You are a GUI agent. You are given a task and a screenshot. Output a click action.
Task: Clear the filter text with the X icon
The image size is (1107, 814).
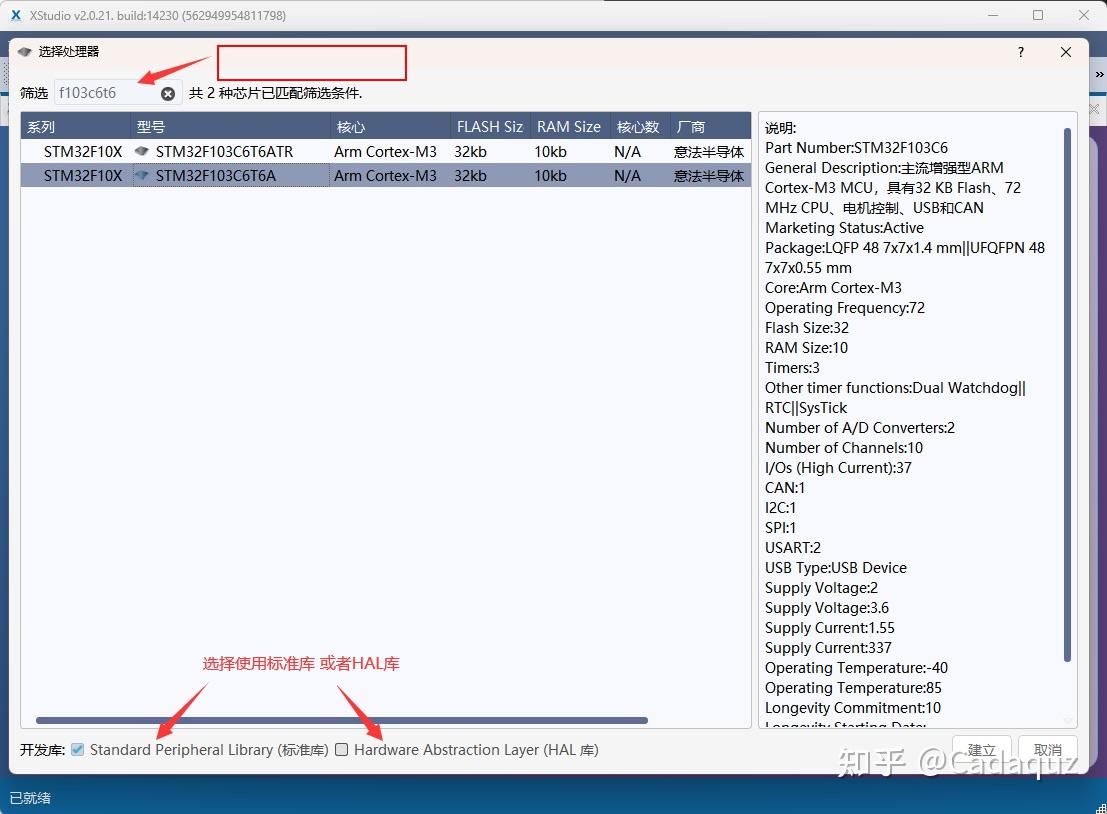[x=168, y=94]
